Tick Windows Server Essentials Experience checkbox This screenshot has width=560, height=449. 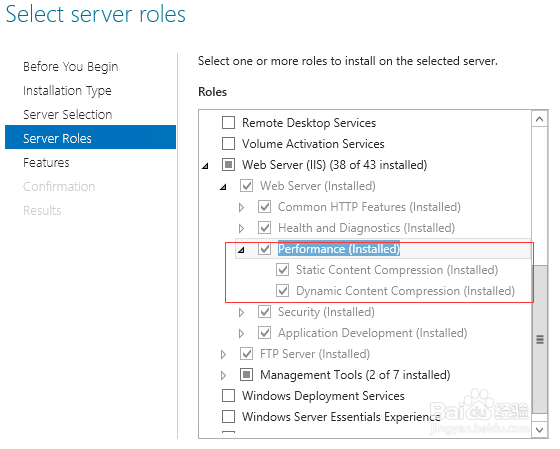[228, 416]
